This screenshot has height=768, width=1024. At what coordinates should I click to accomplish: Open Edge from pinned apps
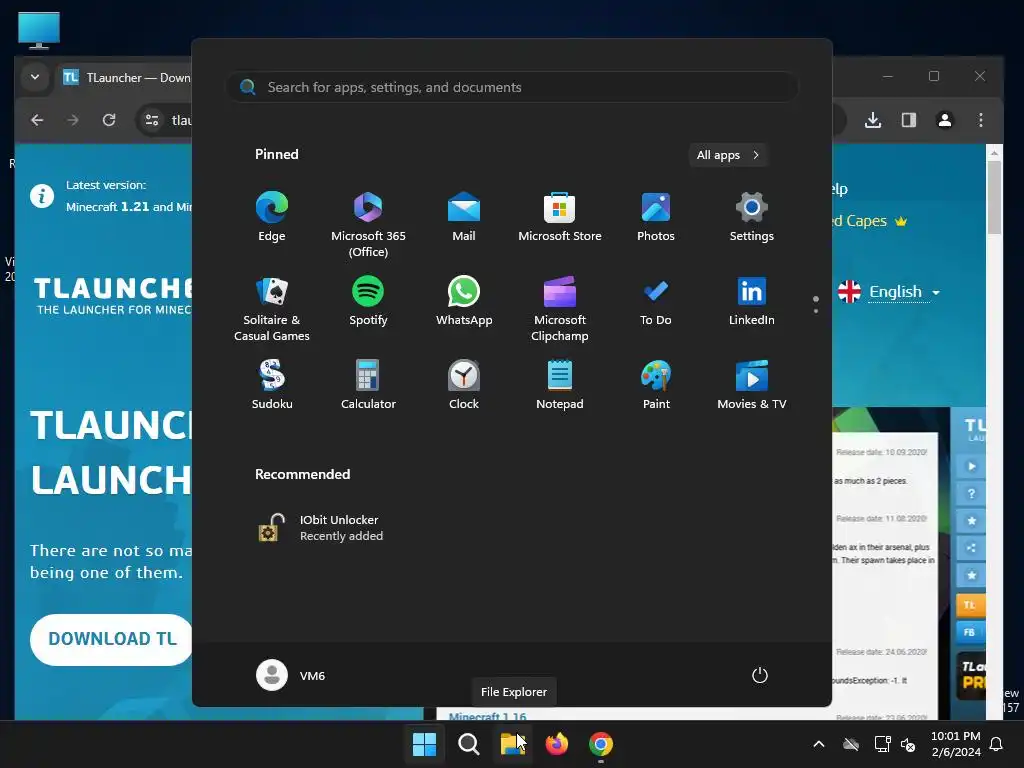coord(272,218)
